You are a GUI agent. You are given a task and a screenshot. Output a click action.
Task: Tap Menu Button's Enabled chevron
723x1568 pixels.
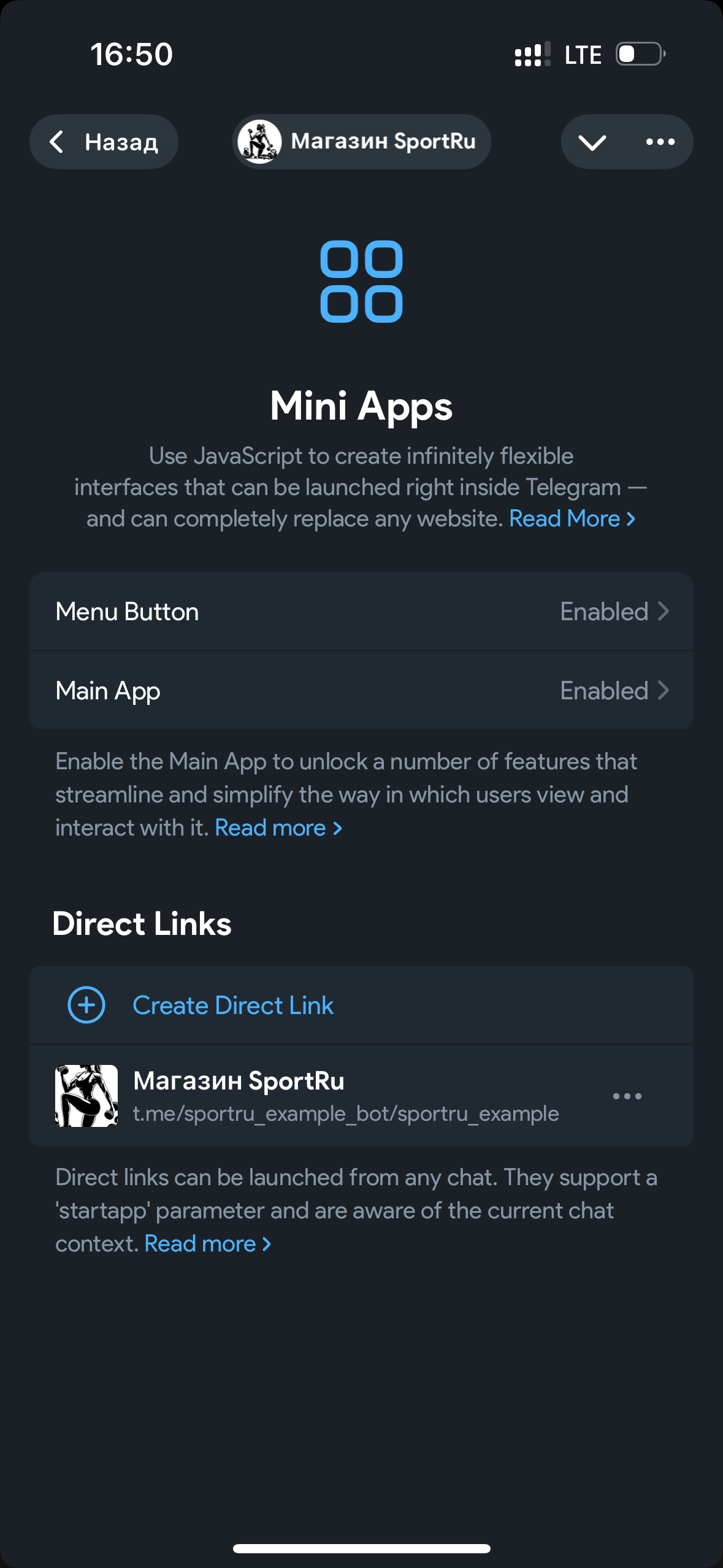pos(663,612)
